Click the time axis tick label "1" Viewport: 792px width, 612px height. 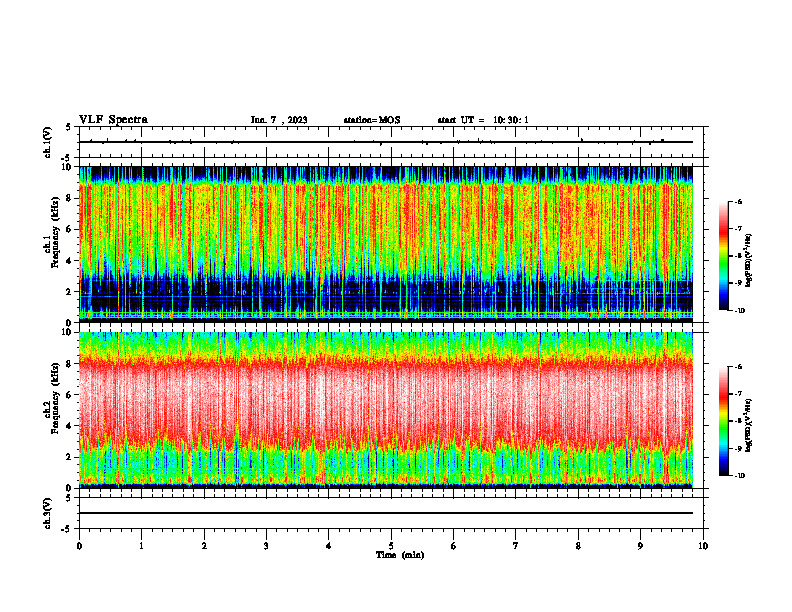click(141, 546)
